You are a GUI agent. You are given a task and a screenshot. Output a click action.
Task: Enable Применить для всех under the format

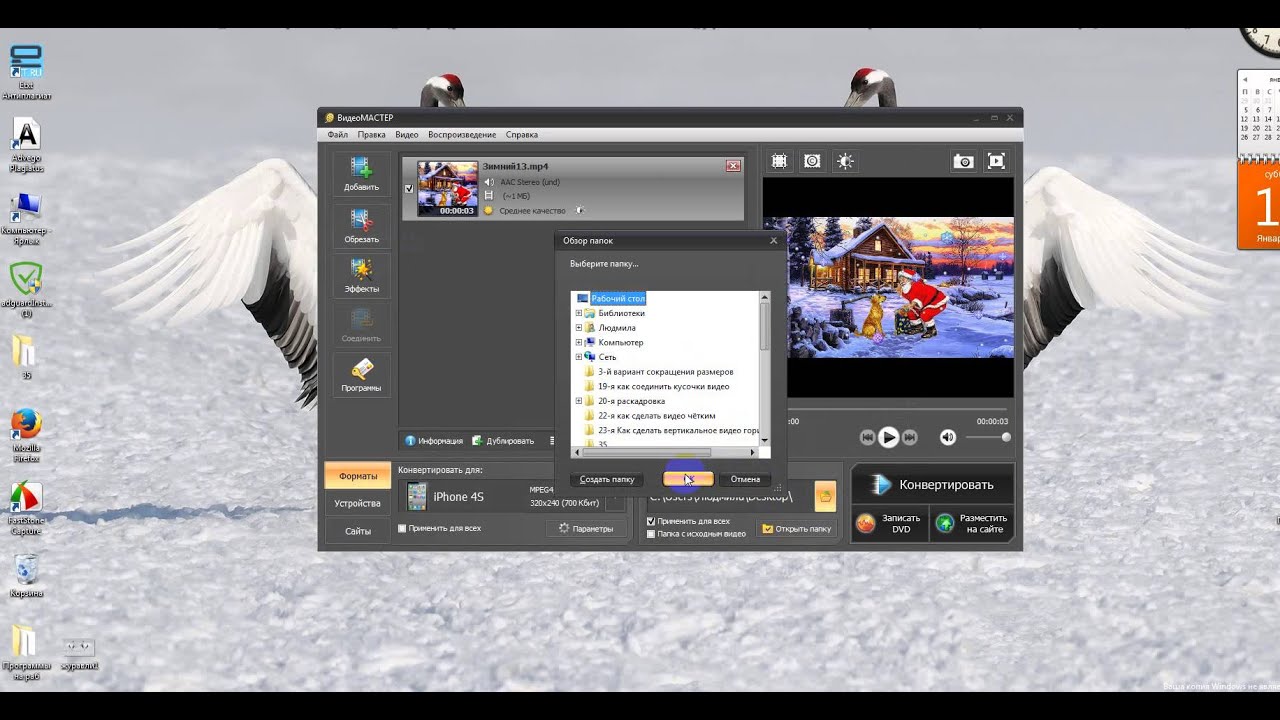click(402, 528)
